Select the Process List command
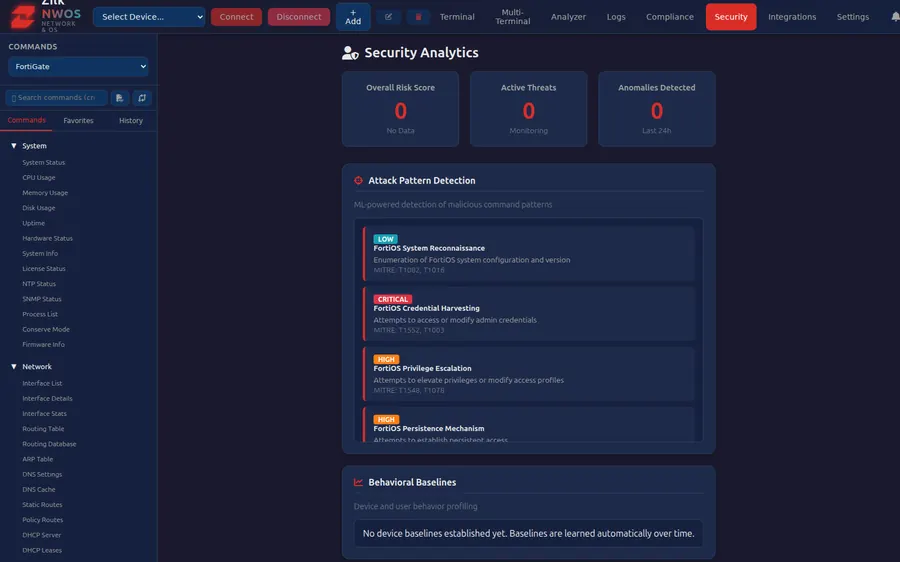The width and height of the screenshot is (900, 562). pos(40,315)
